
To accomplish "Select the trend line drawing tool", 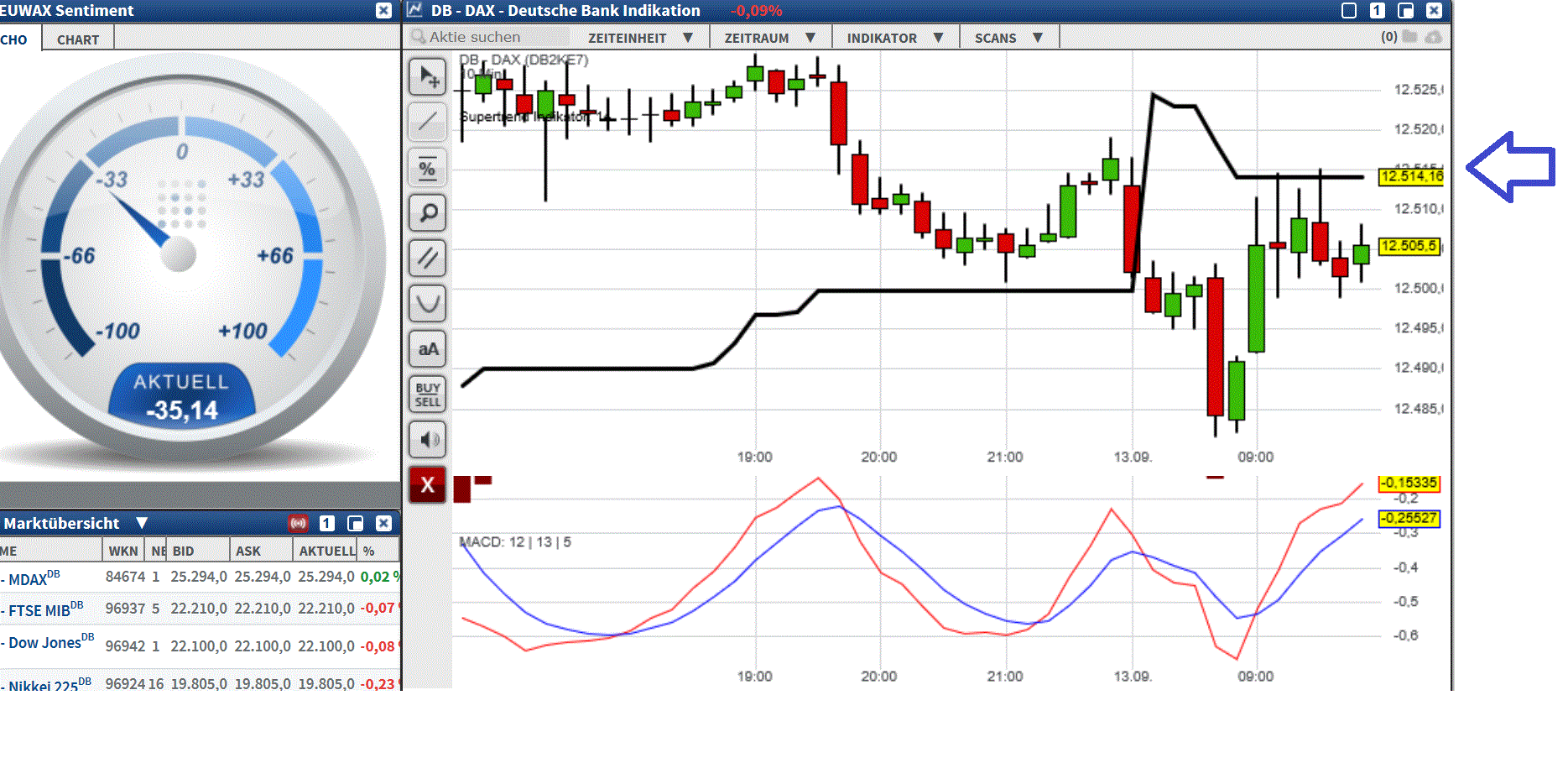I will point(428,122).
